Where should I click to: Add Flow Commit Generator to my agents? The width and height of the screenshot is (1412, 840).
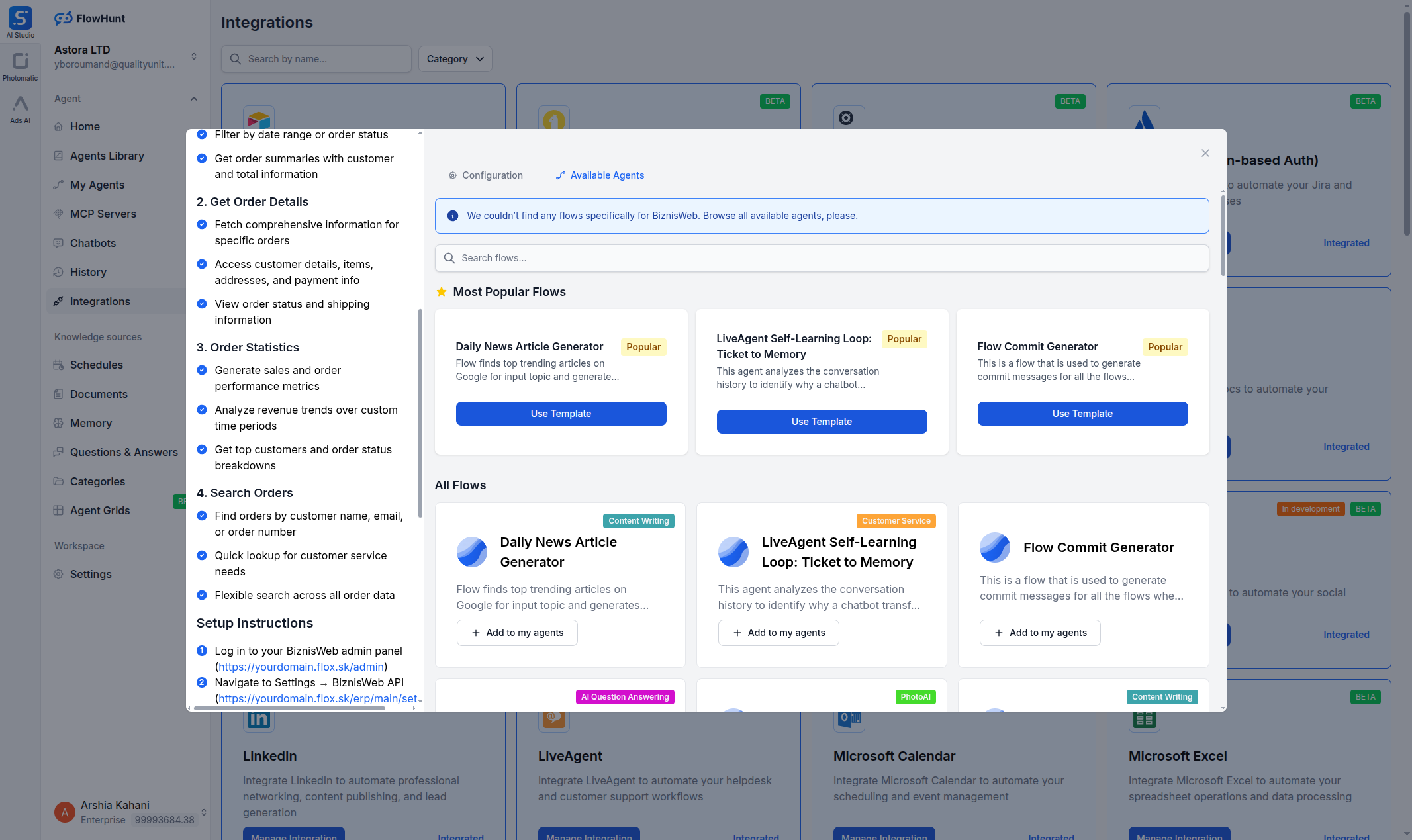[x=1039, y=633]
